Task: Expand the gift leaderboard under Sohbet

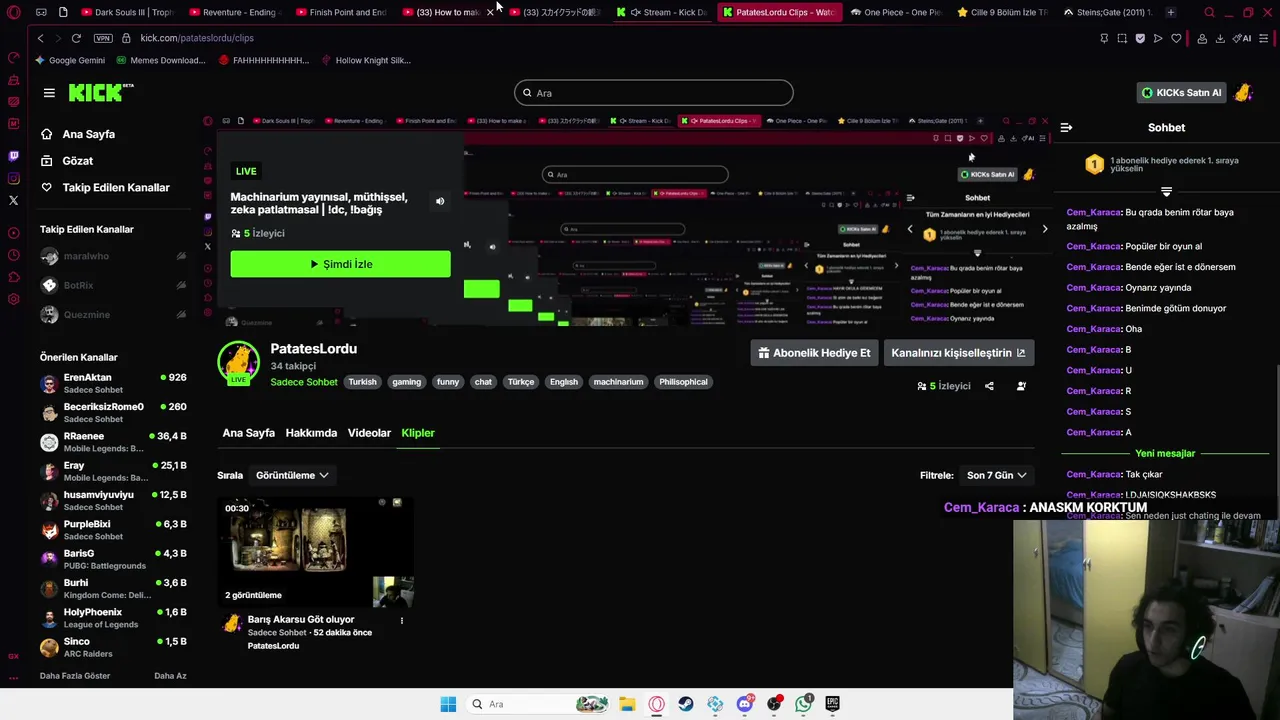Action: 1166,191
